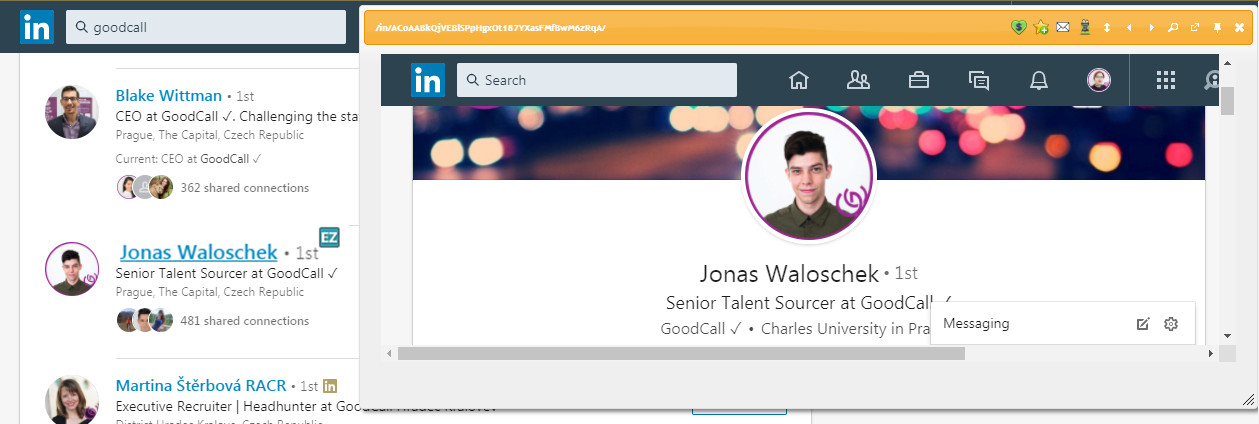Click the magnifier icon in the orange bar
The height and width of the screenshot is (424, 1259).
tap(1174, 27)
